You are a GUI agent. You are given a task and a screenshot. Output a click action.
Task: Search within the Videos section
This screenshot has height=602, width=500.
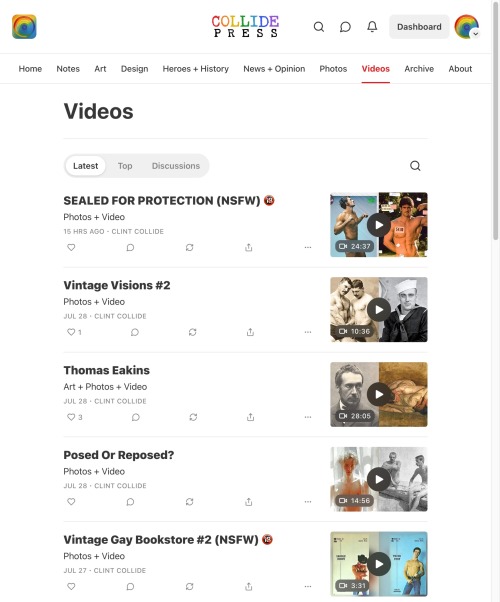point(415,166)
